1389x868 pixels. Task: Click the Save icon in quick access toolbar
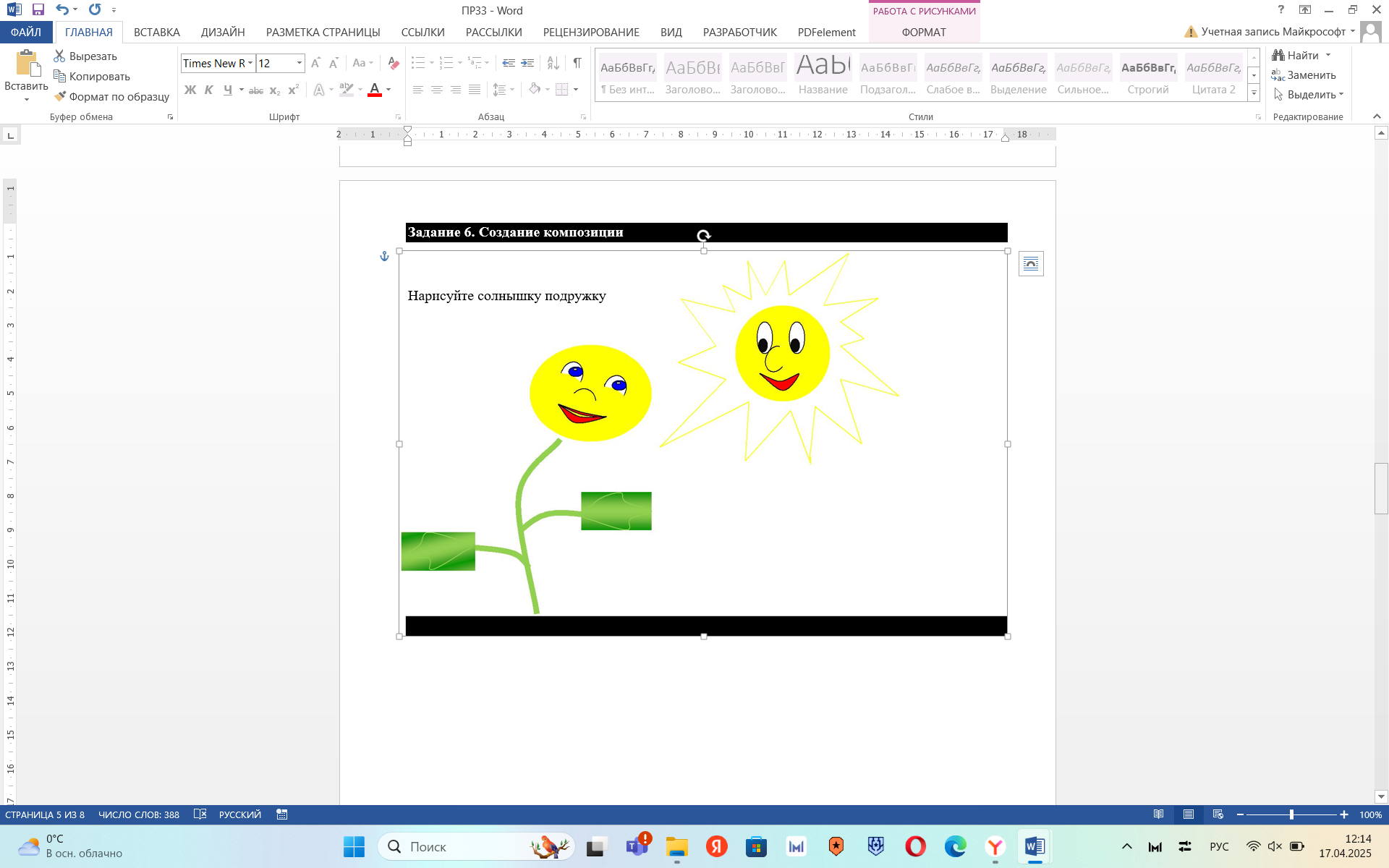click(x=38, y=9)
